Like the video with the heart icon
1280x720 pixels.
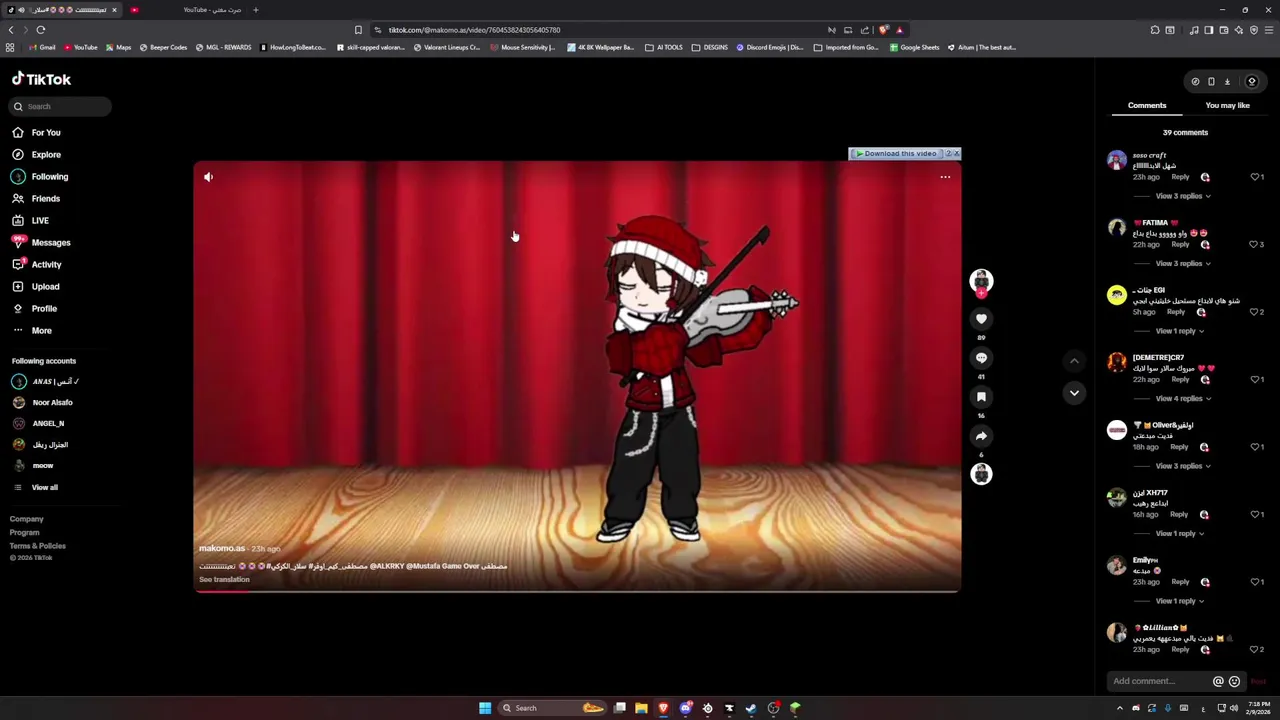coord(981,319)
